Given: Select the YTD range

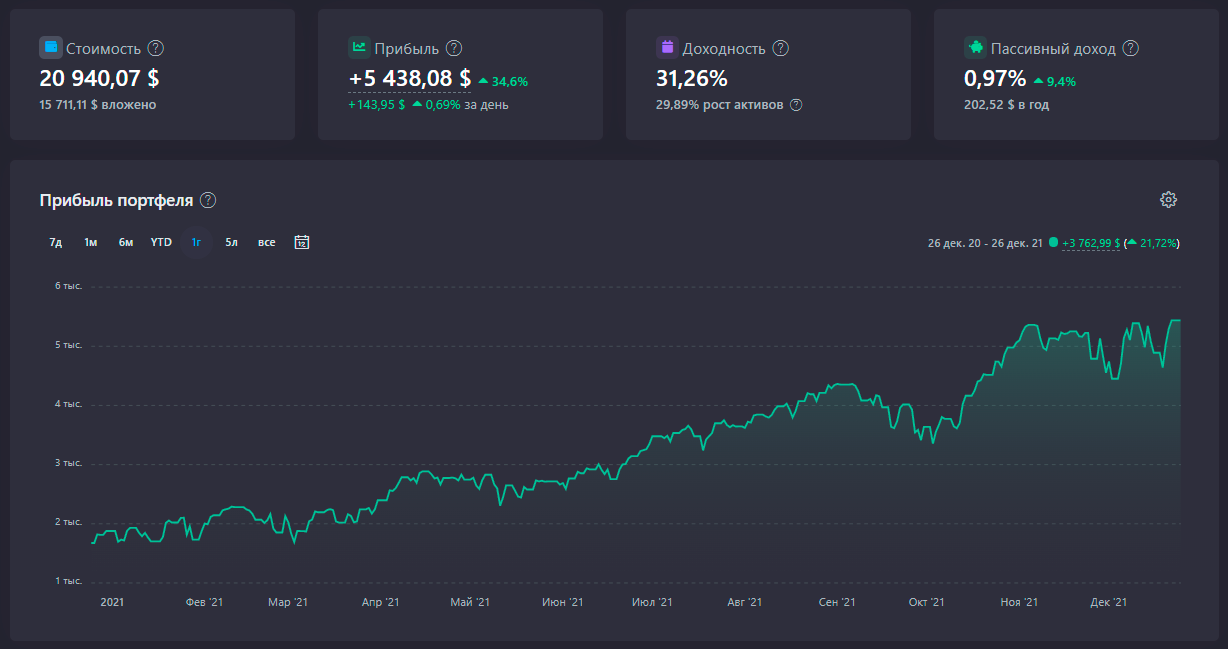Looking at the screenshot, I should [x=161, y=242].
